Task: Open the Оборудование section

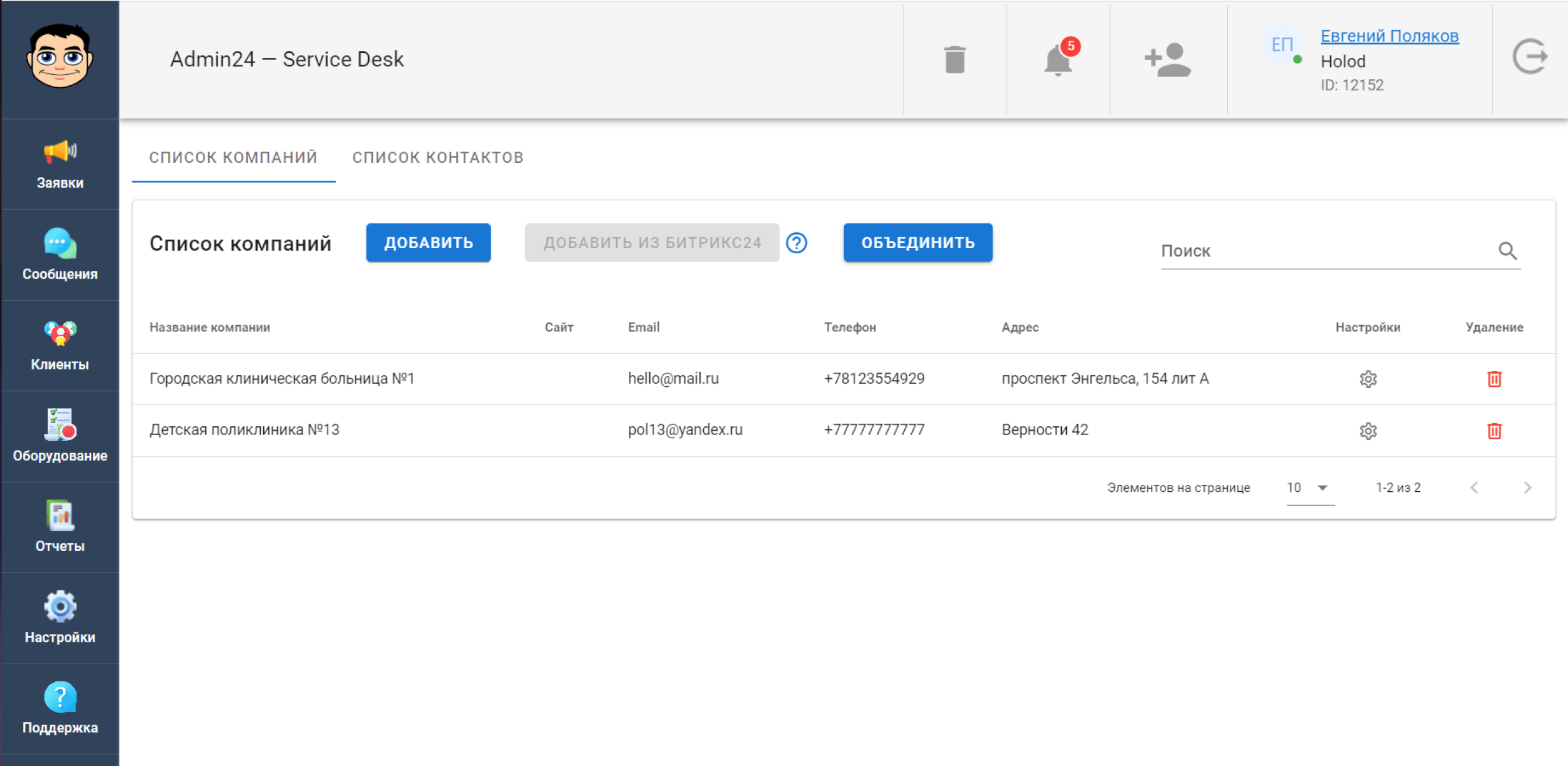Action: pos(60,436)
